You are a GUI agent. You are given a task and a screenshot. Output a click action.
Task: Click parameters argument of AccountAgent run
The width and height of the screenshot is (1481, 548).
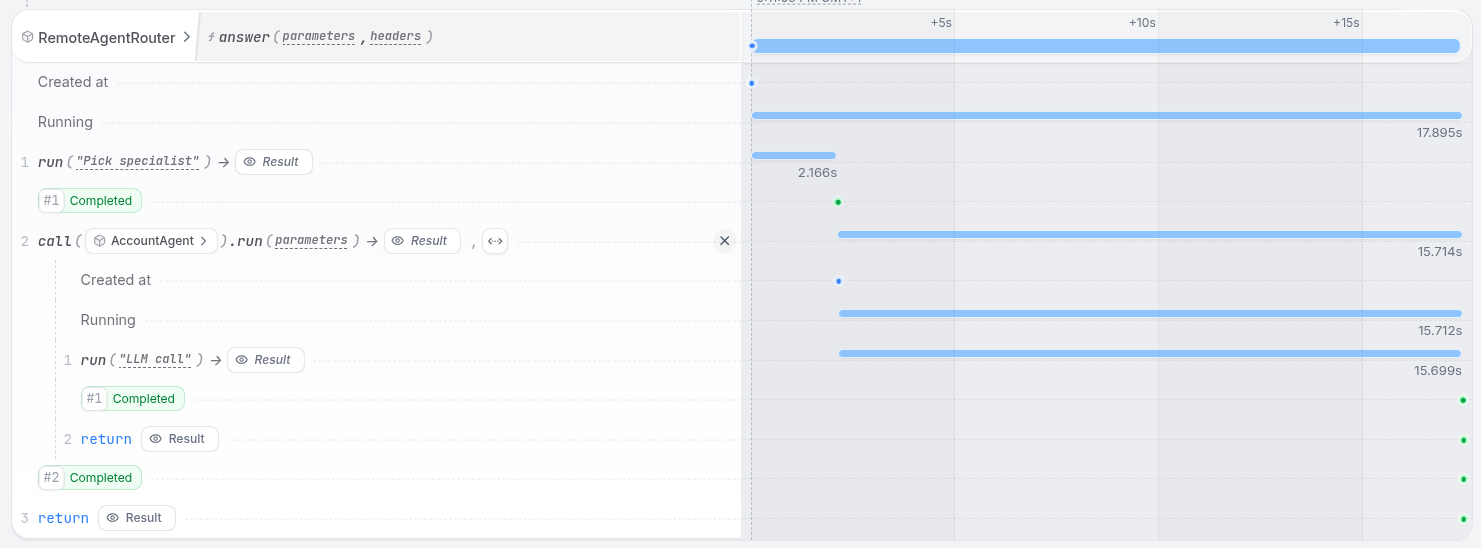click(311, 241)
